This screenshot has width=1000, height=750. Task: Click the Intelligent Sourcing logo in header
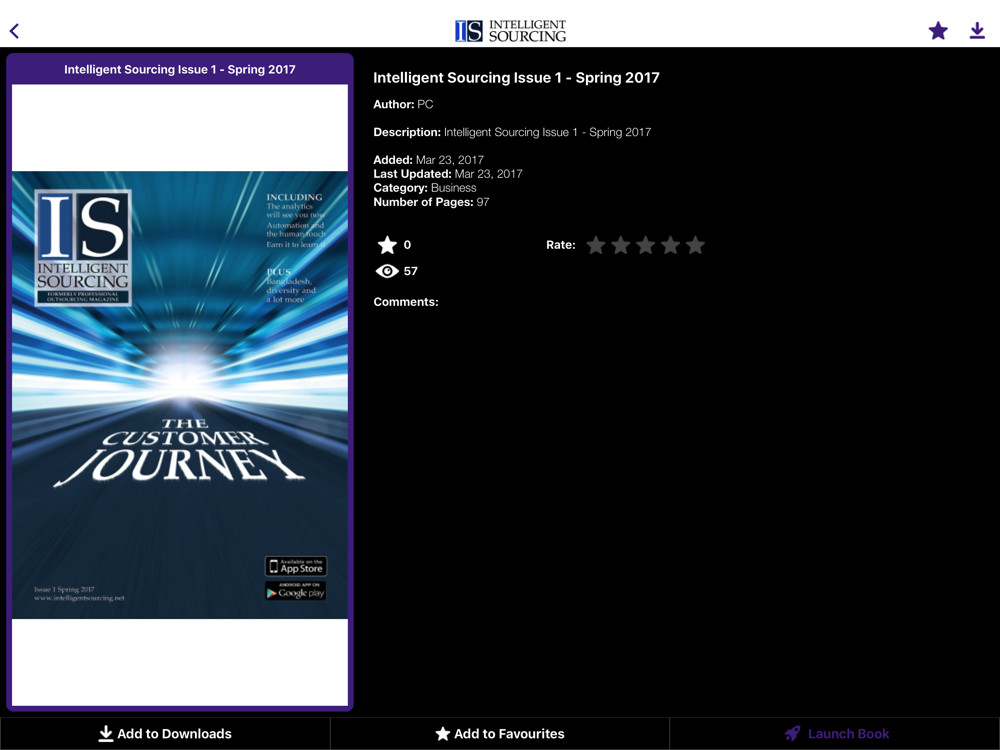(510, 31)
